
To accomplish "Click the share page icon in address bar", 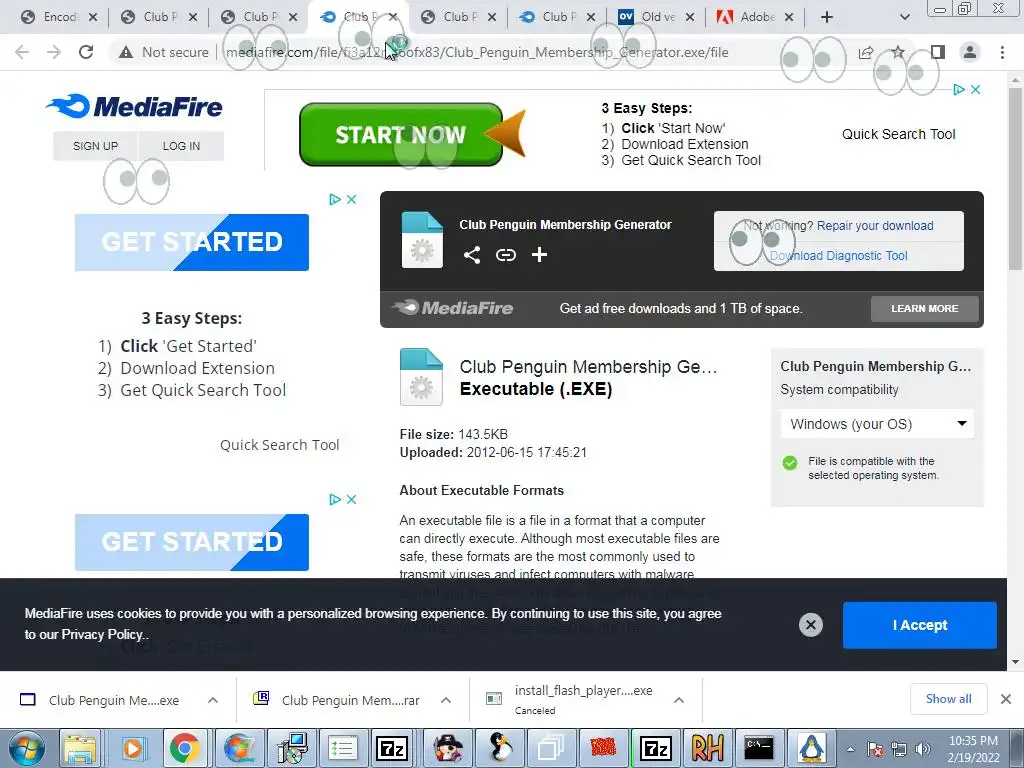I will 866,52.
